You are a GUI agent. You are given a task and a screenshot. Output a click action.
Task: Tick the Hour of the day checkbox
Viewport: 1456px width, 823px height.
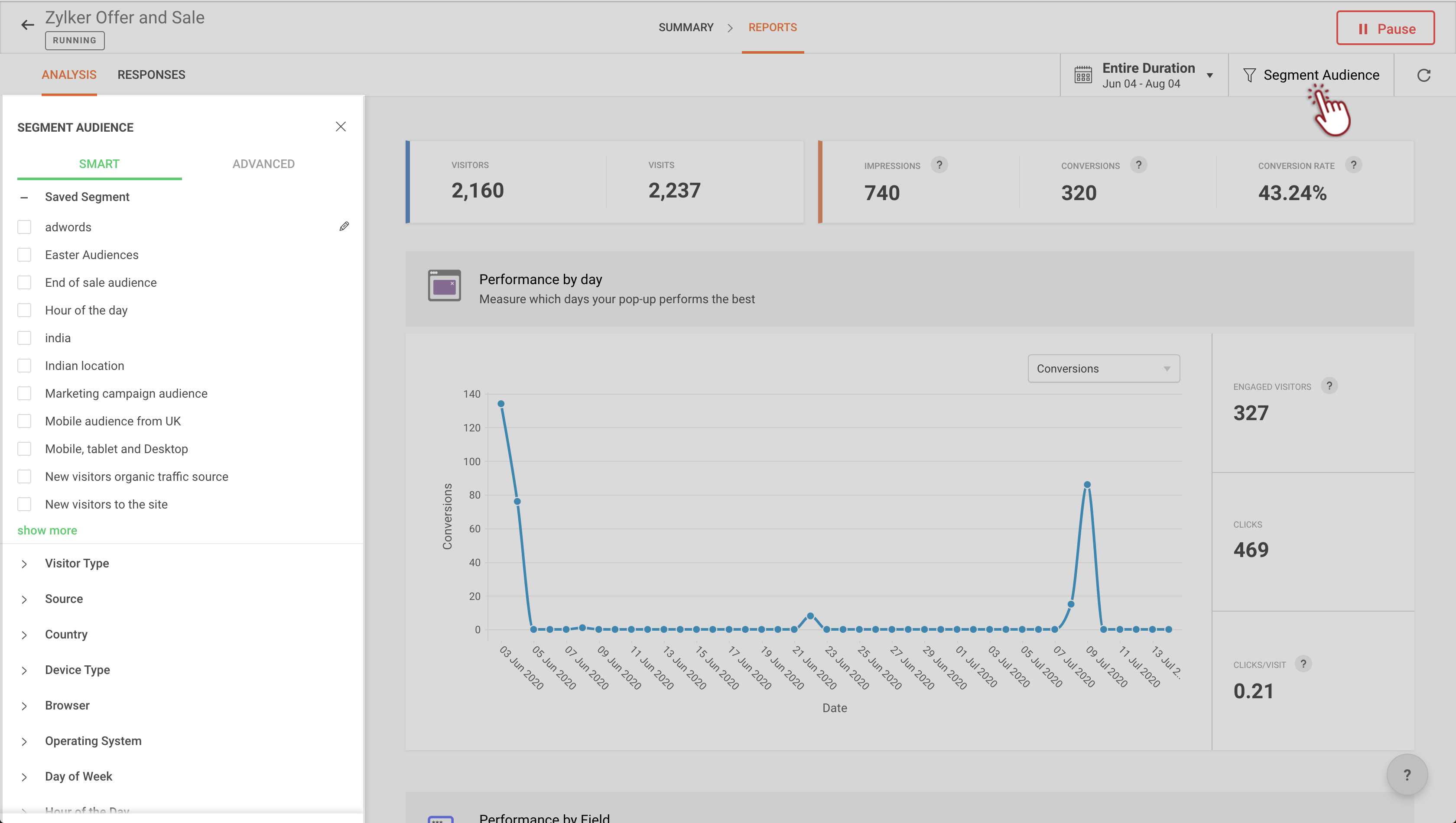click(24, 310)
